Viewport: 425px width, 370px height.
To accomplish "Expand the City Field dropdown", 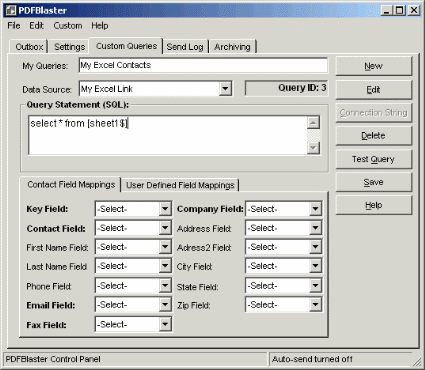I will pyautogui.click(x=315, y=266).
